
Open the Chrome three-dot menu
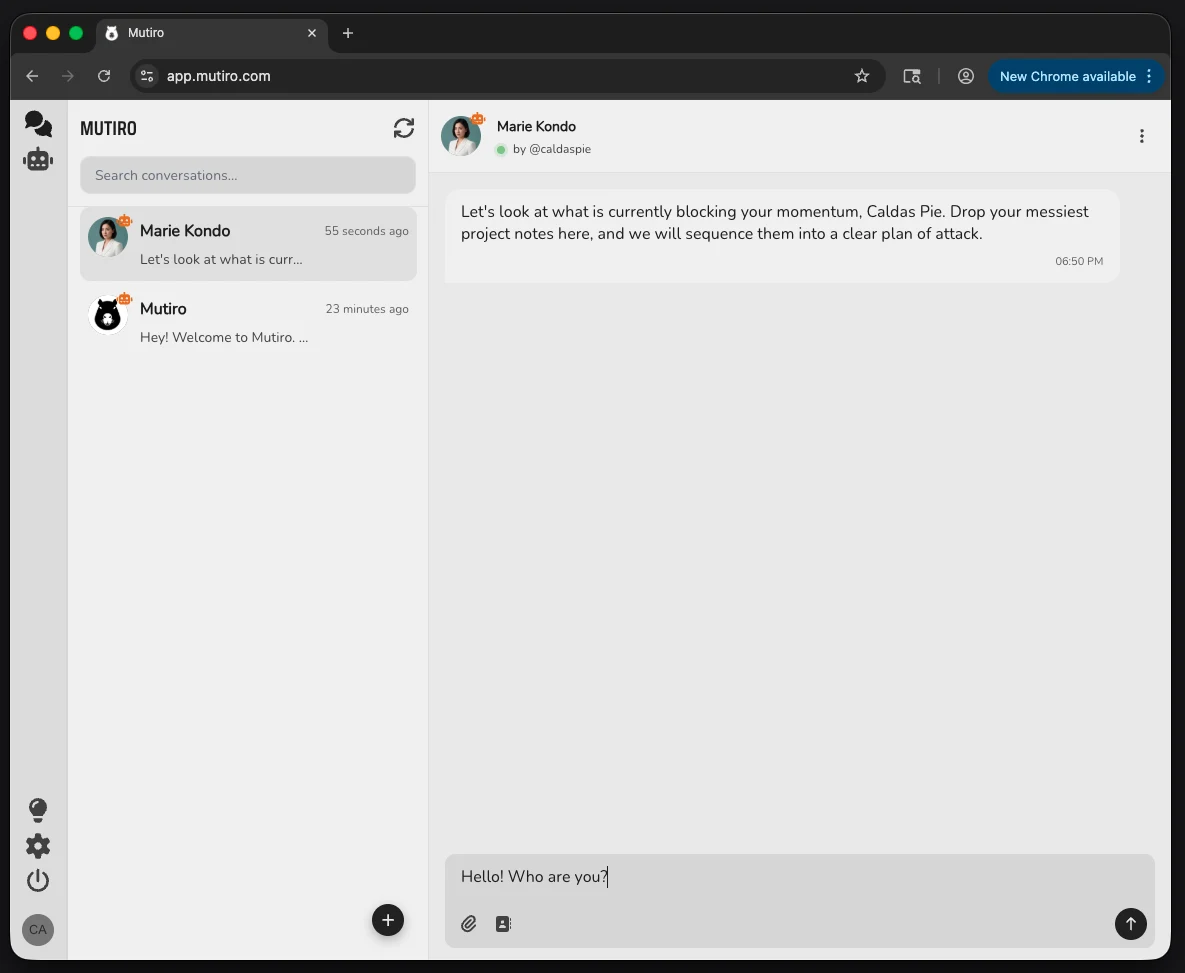pos(1149,76)
